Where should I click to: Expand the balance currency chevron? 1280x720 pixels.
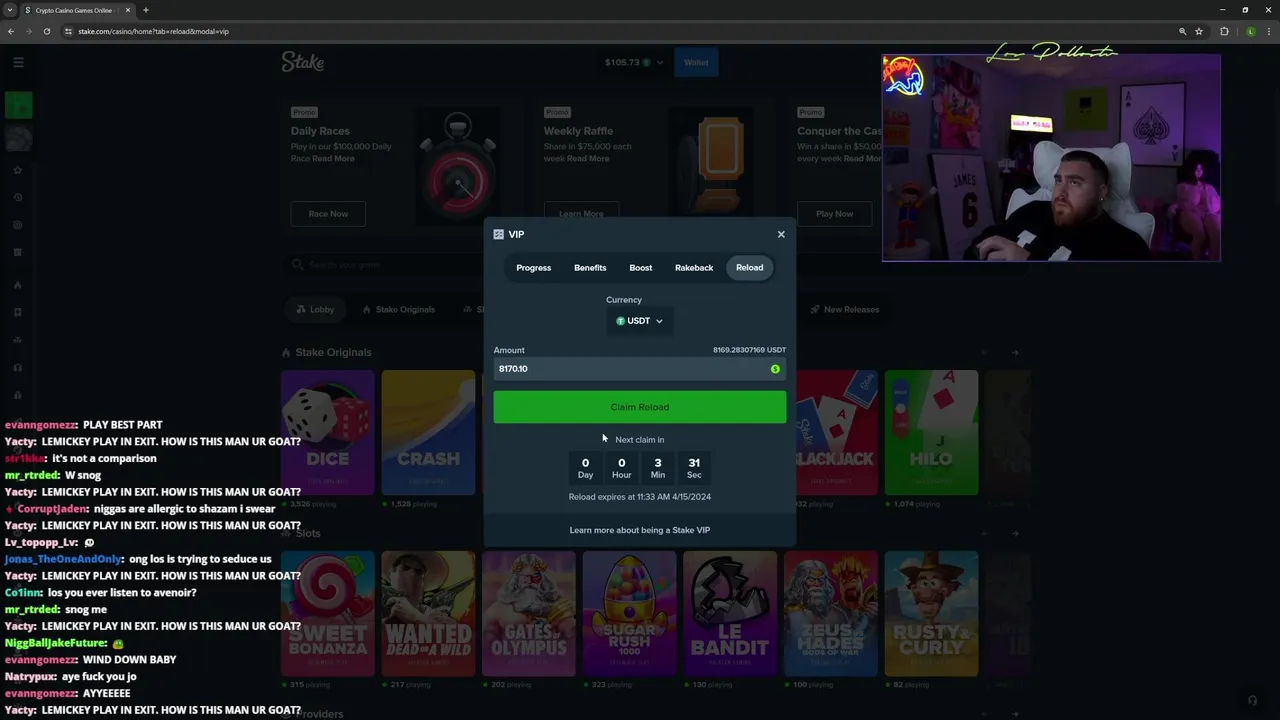[660, 63]
